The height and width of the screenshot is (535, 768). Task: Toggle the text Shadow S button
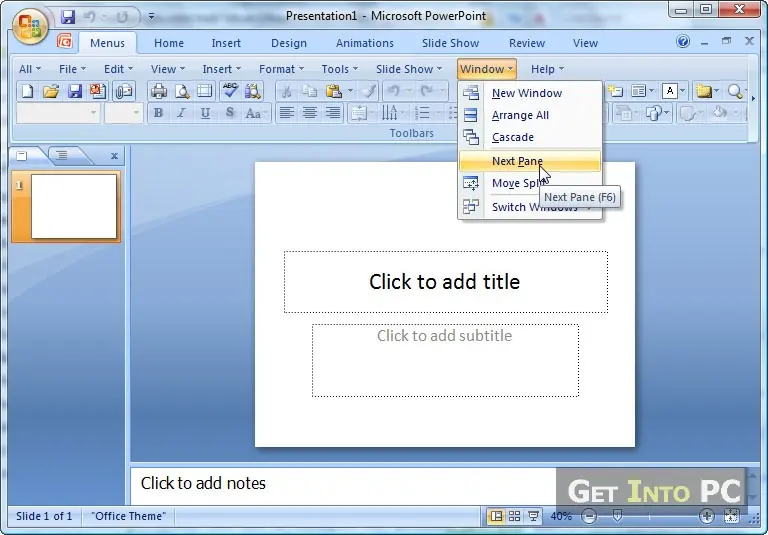[229, 113]
